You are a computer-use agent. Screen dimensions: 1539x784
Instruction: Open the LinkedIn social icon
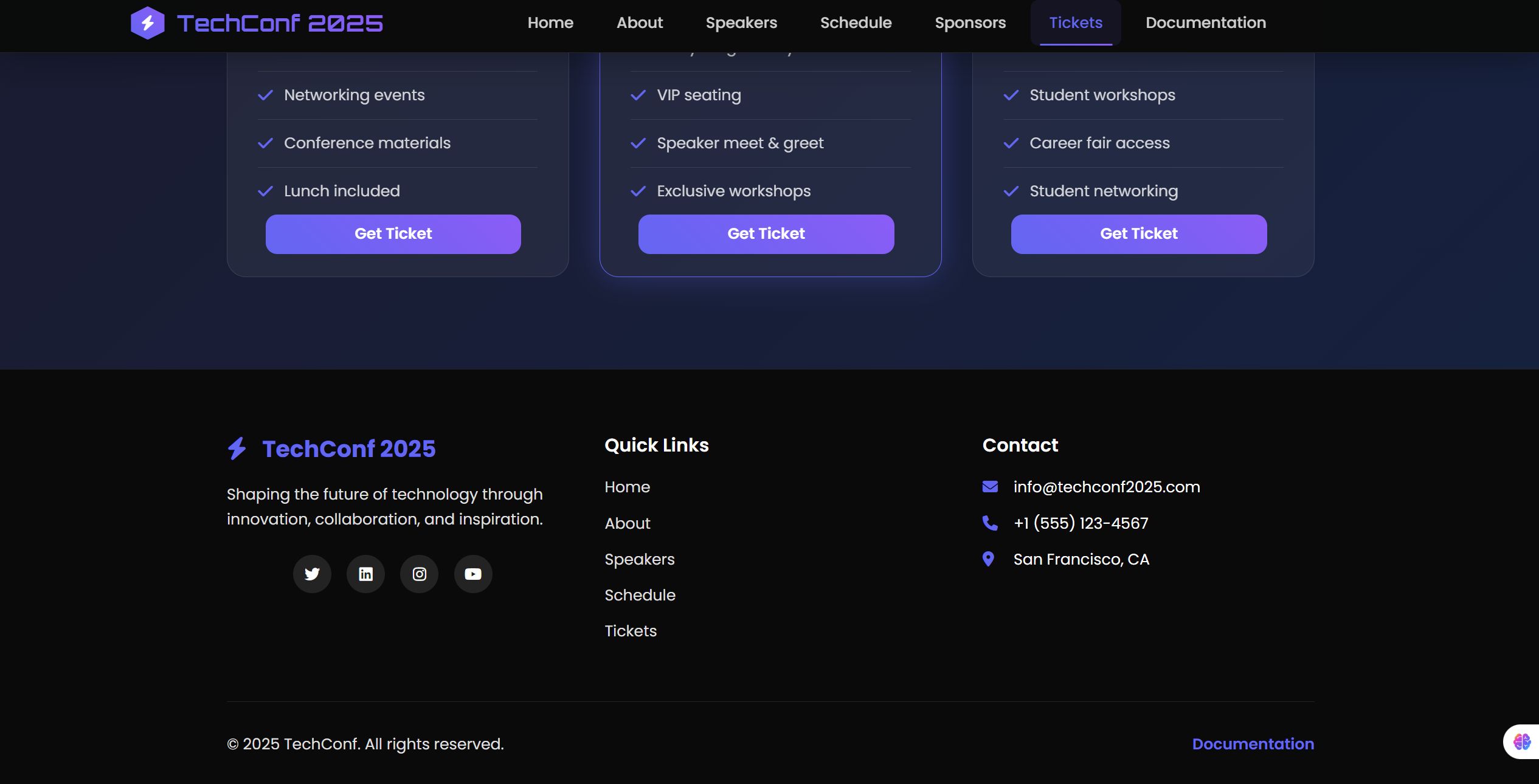[365, 574]
